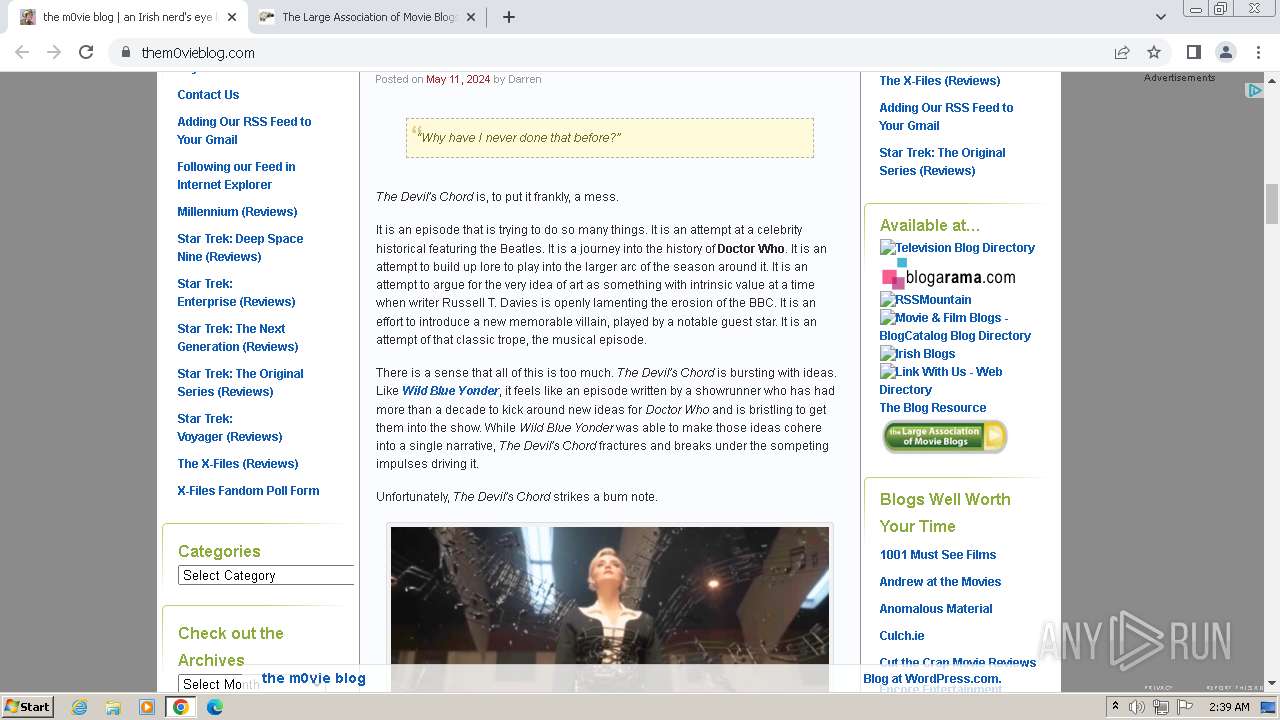Open the Chrome three-dot menu
1280x720 pixels.
coord(1258,52)
